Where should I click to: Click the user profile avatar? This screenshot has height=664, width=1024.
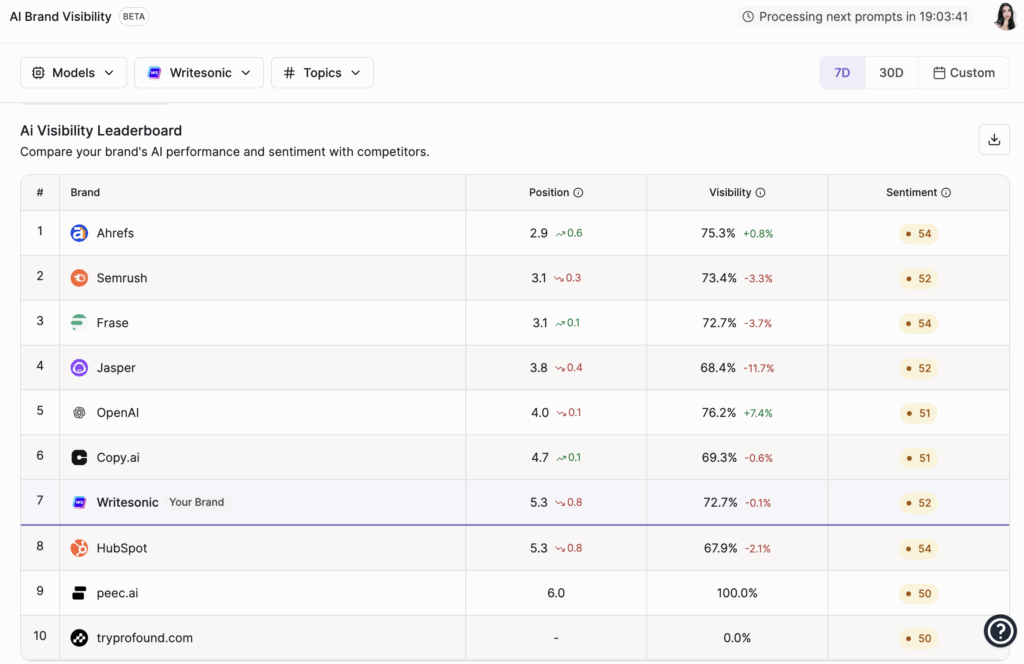tap(1005, 16)
